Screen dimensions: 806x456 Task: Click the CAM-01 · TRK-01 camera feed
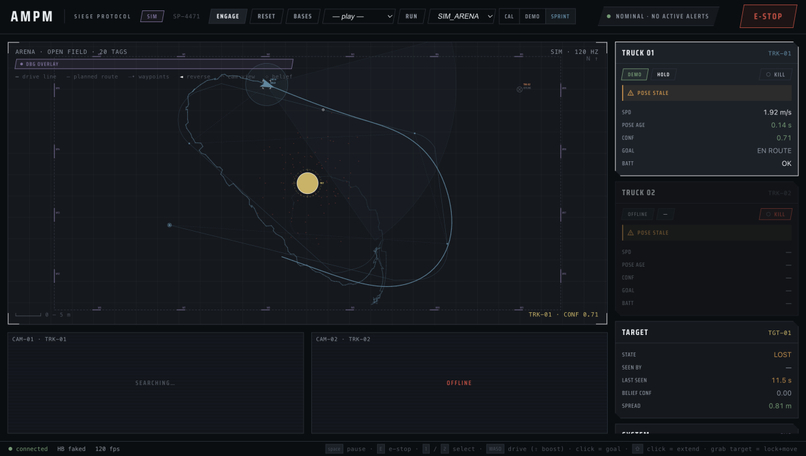pyautogui.click(x=155, y=383)
